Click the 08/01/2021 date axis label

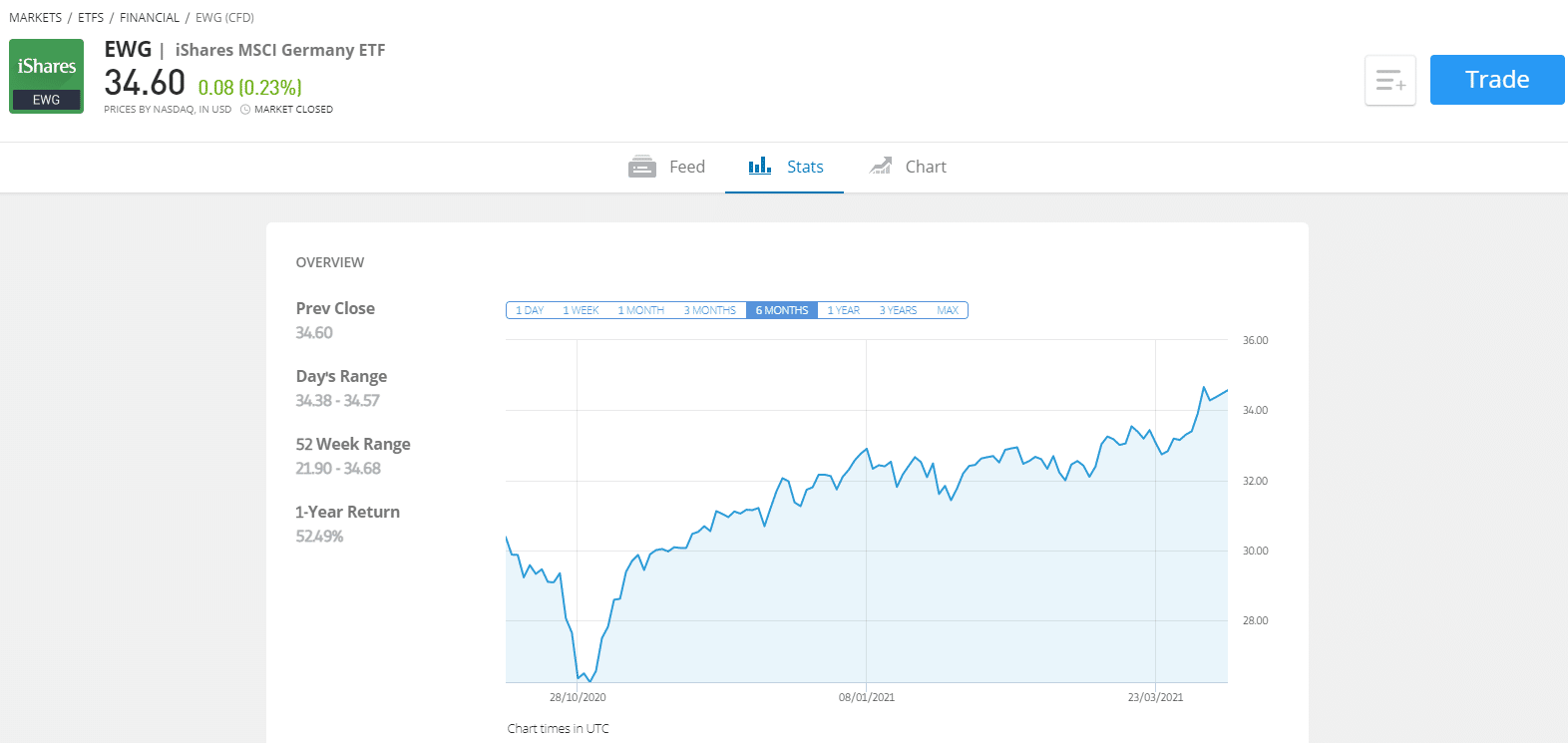(x=867, y=697)
